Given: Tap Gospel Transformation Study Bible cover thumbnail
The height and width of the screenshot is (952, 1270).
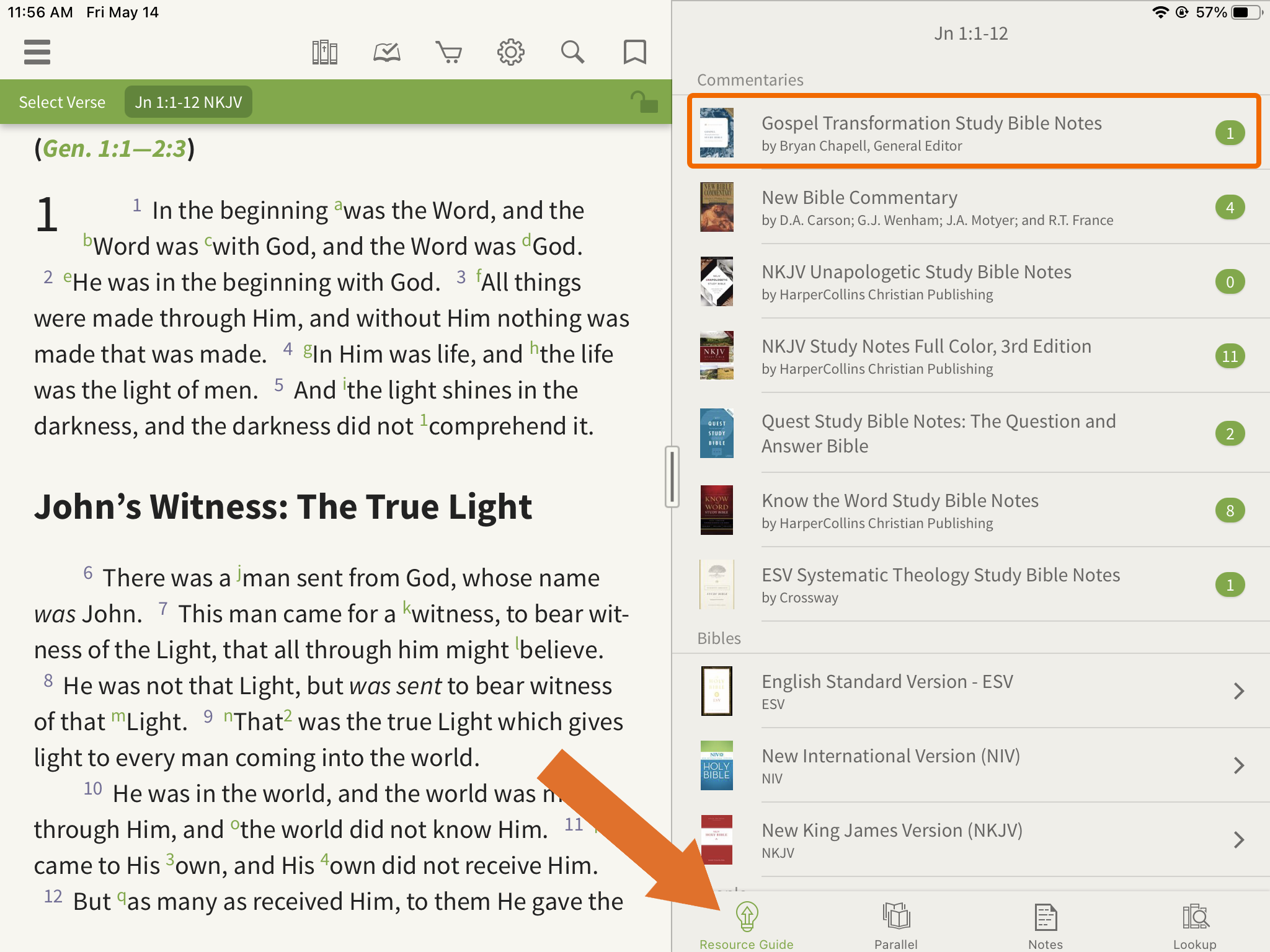Looking at the screenshot, I should point(716,133).
